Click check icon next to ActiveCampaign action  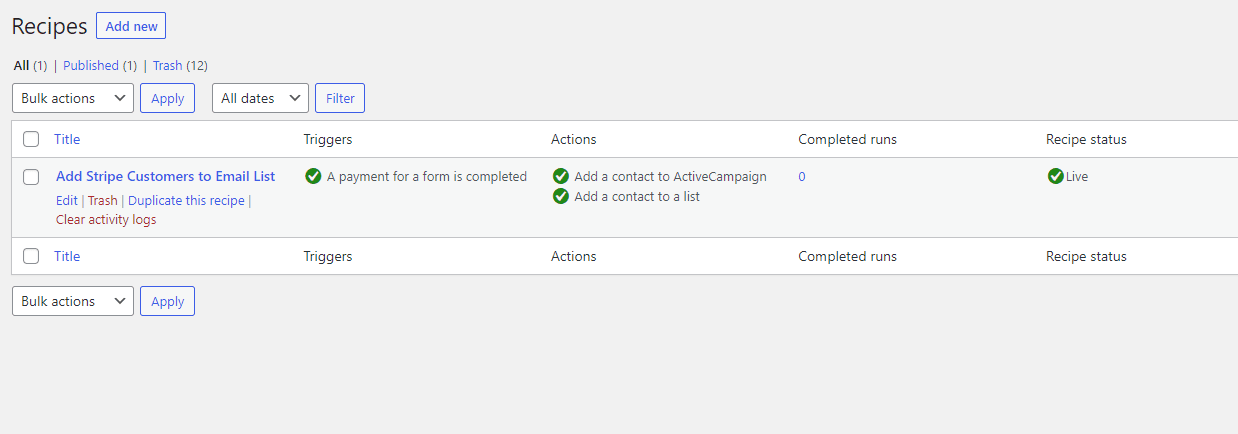point(560,177)
